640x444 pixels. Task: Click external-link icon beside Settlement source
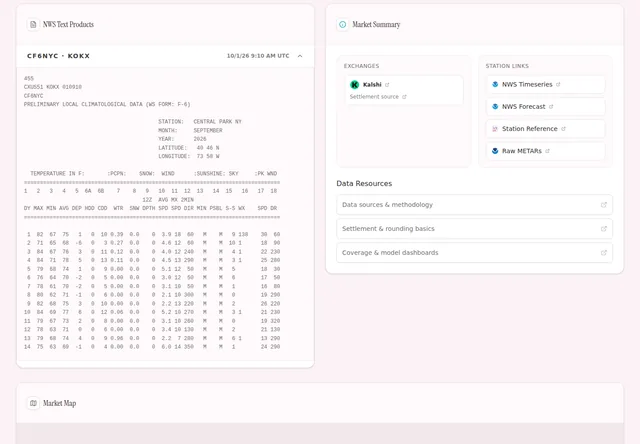tap(404, 97)
